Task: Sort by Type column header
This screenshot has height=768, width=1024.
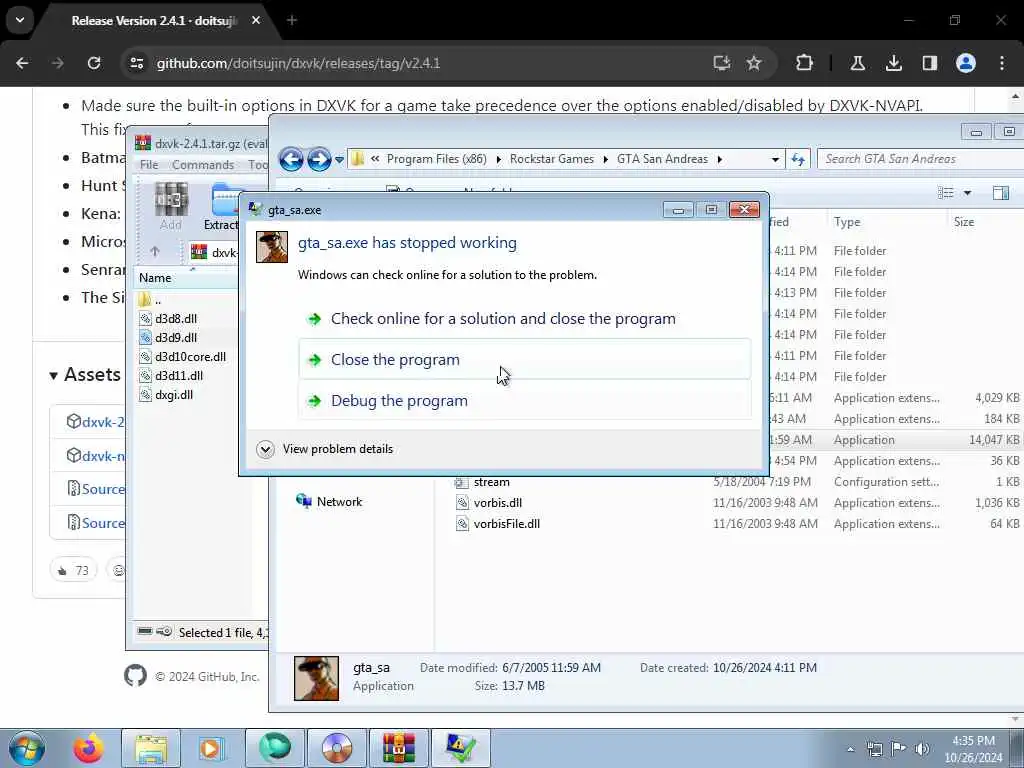Action: 847,222
